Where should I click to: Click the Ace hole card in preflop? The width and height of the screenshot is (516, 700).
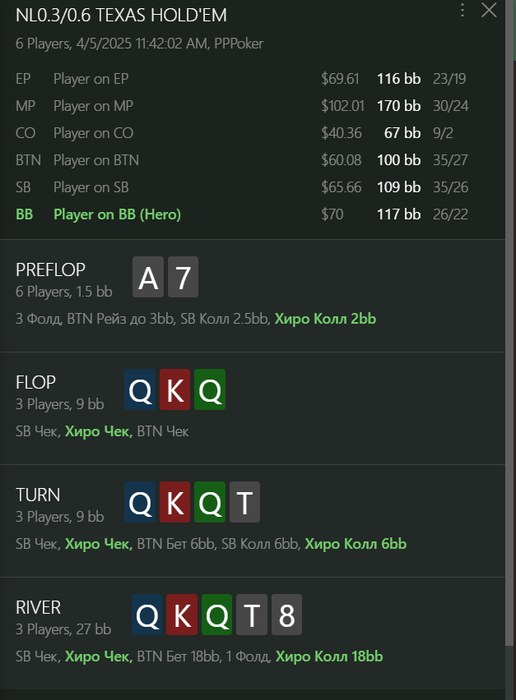[x=148, y=277]
